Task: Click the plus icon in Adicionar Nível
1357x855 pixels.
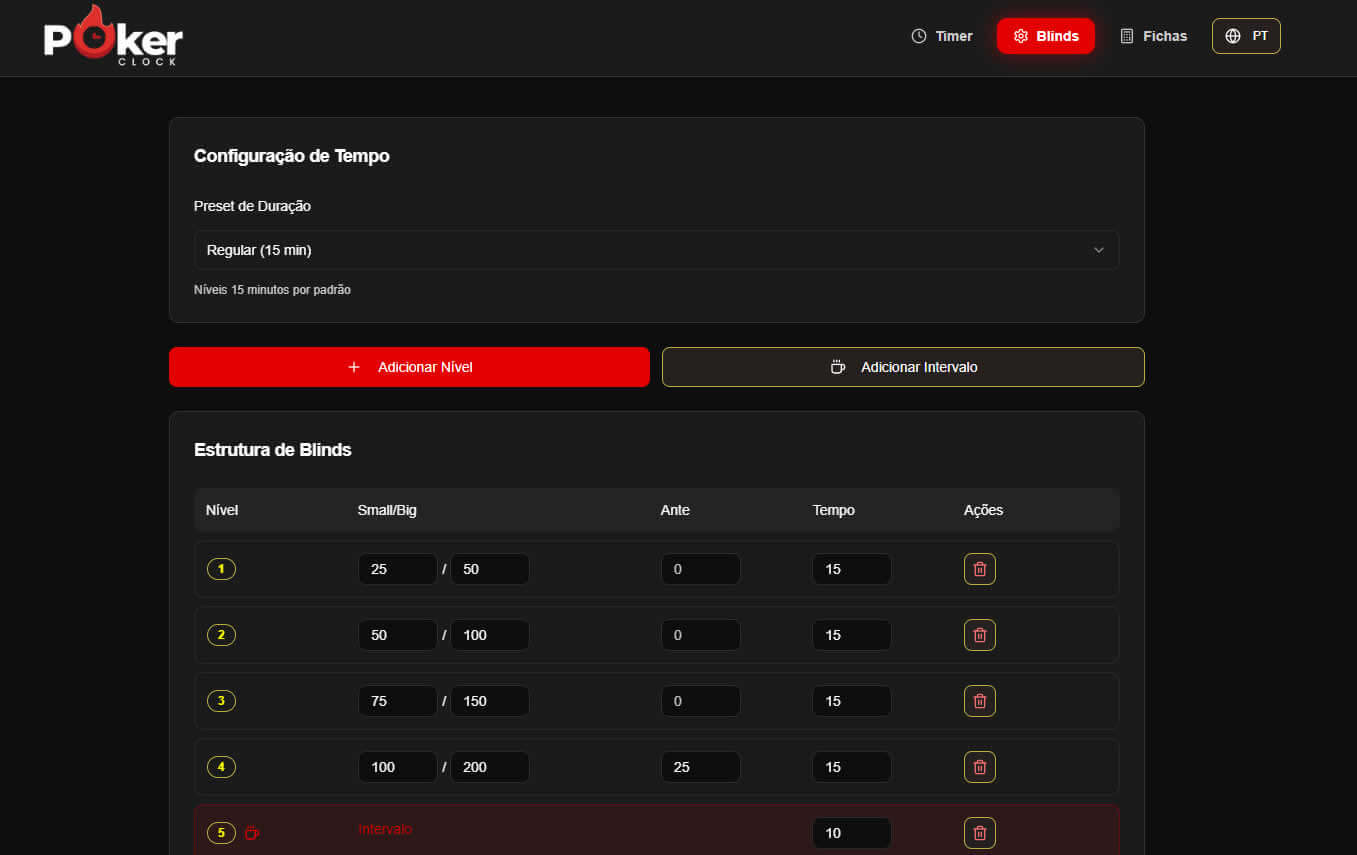Action: point(354,367)
